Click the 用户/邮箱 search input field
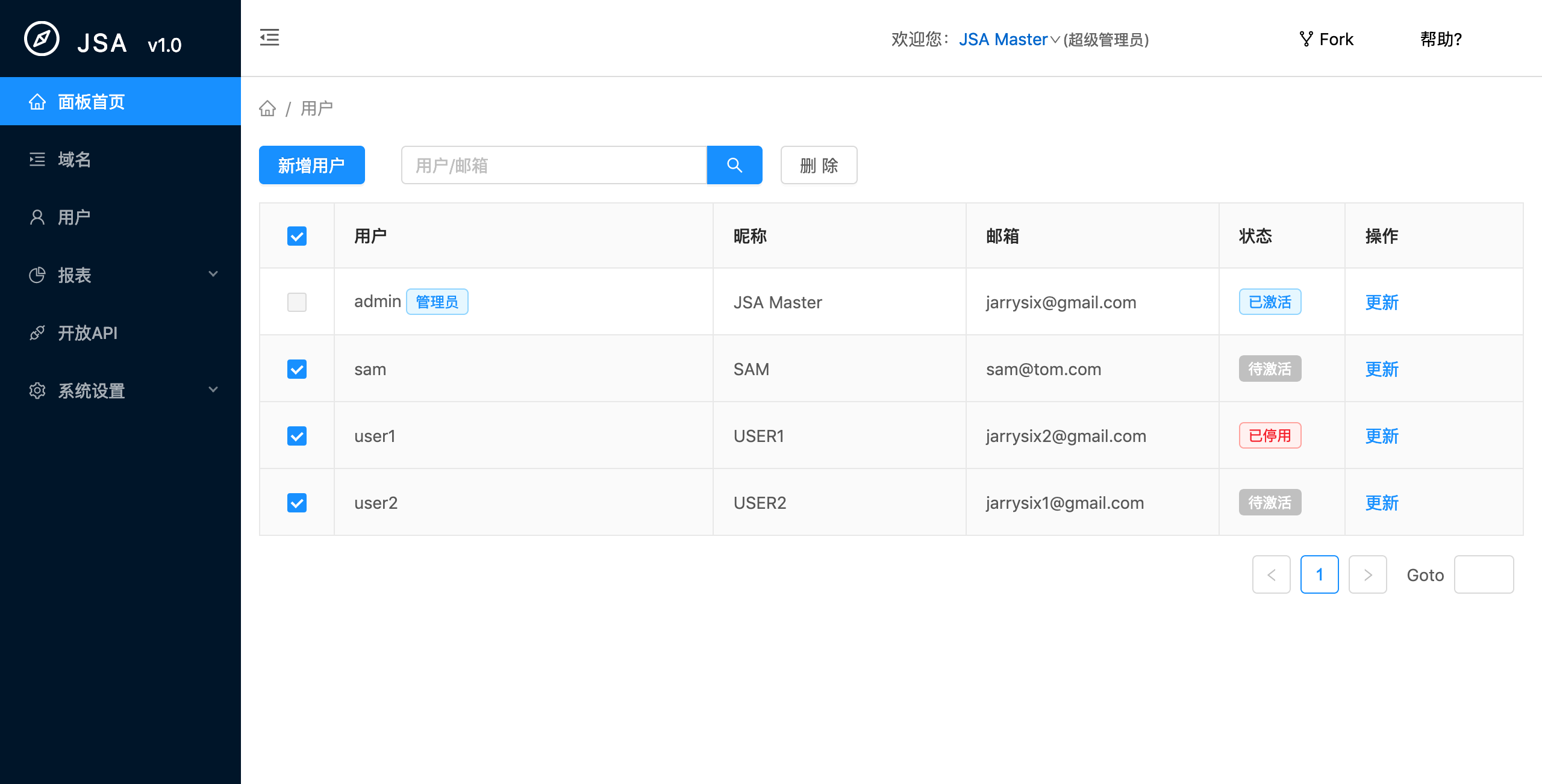The height and width of the screenshot is (784, 1542). 554,165
